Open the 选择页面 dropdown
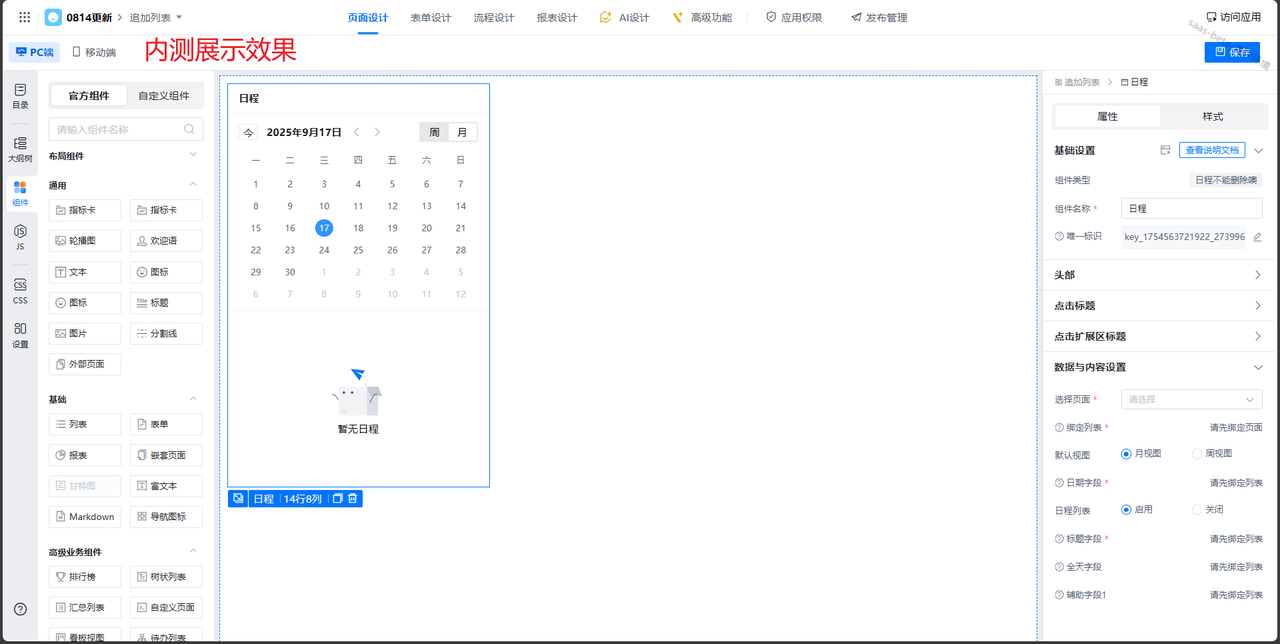 pyautogui.click(x=1191, y=399)
